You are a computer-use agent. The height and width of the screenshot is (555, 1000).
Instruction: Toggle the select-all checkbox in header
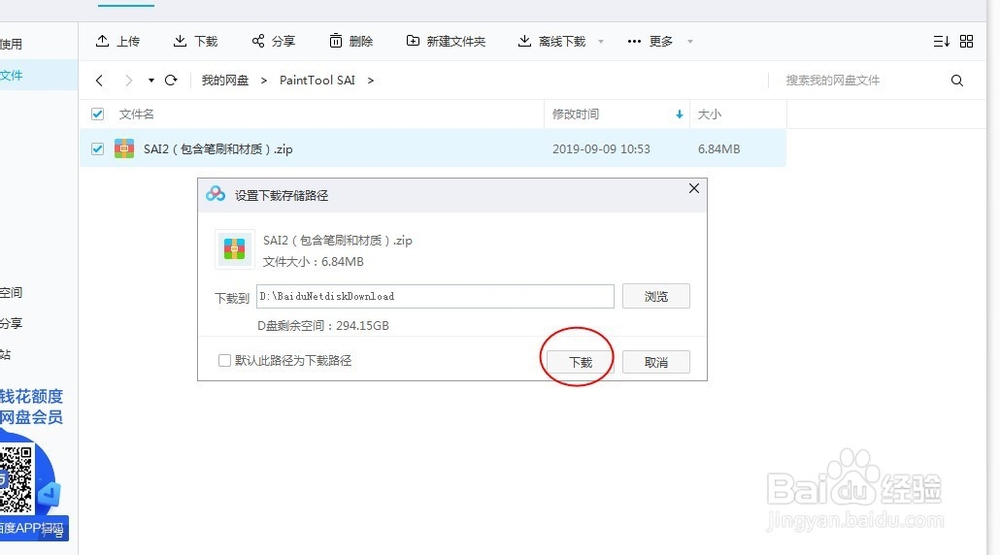click(98, 114)
